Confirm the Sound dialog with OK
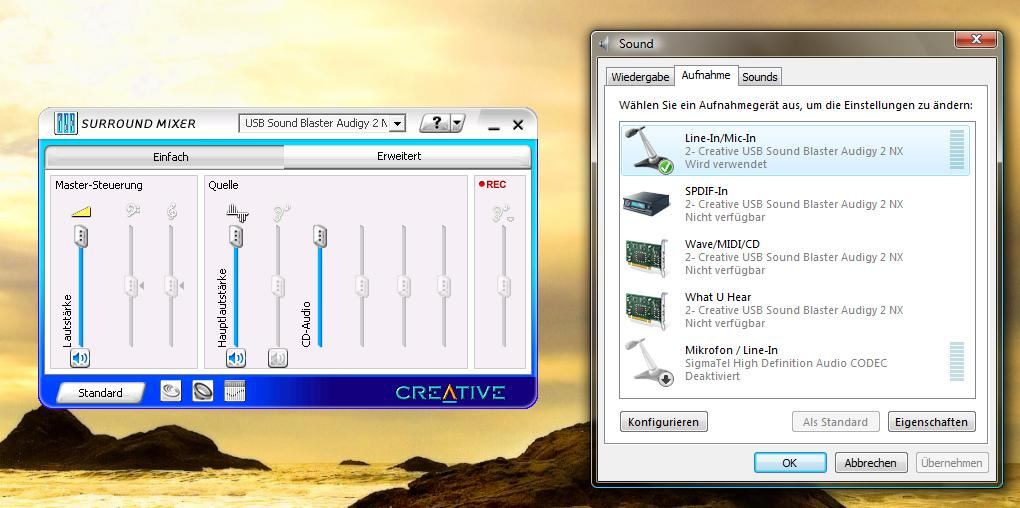The height and width of the screenshot is (508, 1020). (x=790, y=463)
